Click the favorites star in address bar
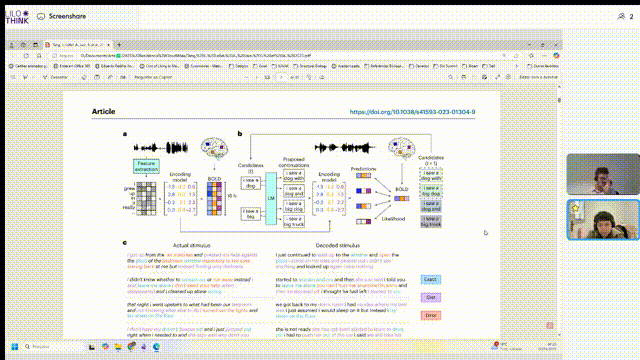Viewport: 640px width, 360px height. pos(516,56)
